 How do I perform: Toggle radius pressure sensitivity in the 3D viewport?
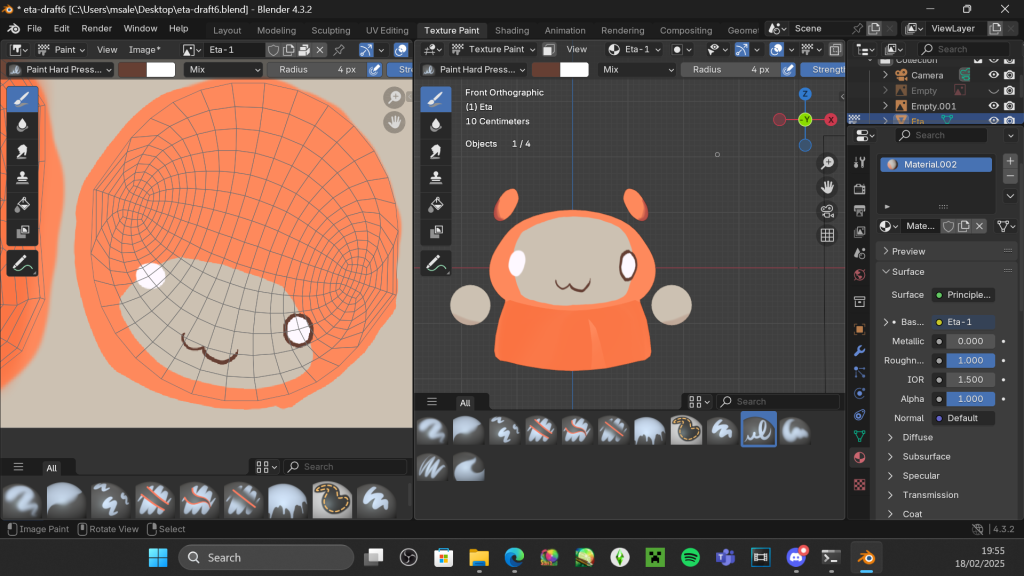pyautogui.click(x=788, y=69)
